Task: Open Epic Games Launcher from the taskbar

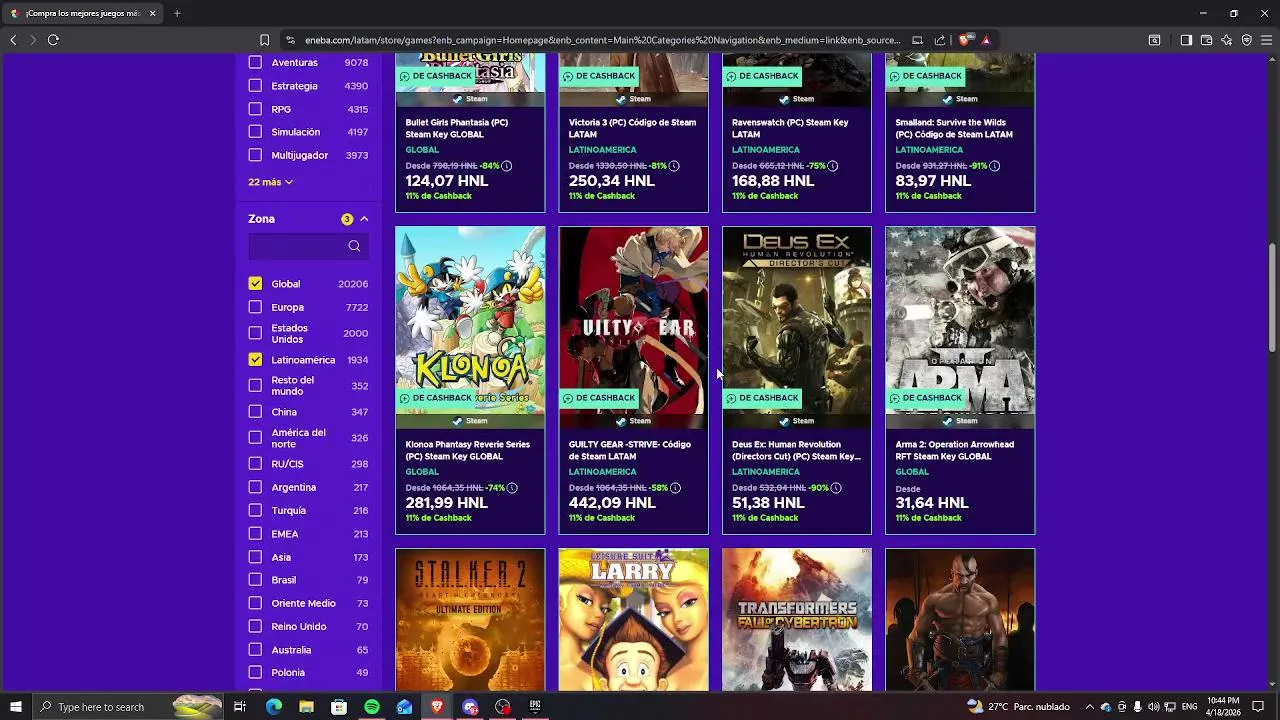Action: (535, 707)
